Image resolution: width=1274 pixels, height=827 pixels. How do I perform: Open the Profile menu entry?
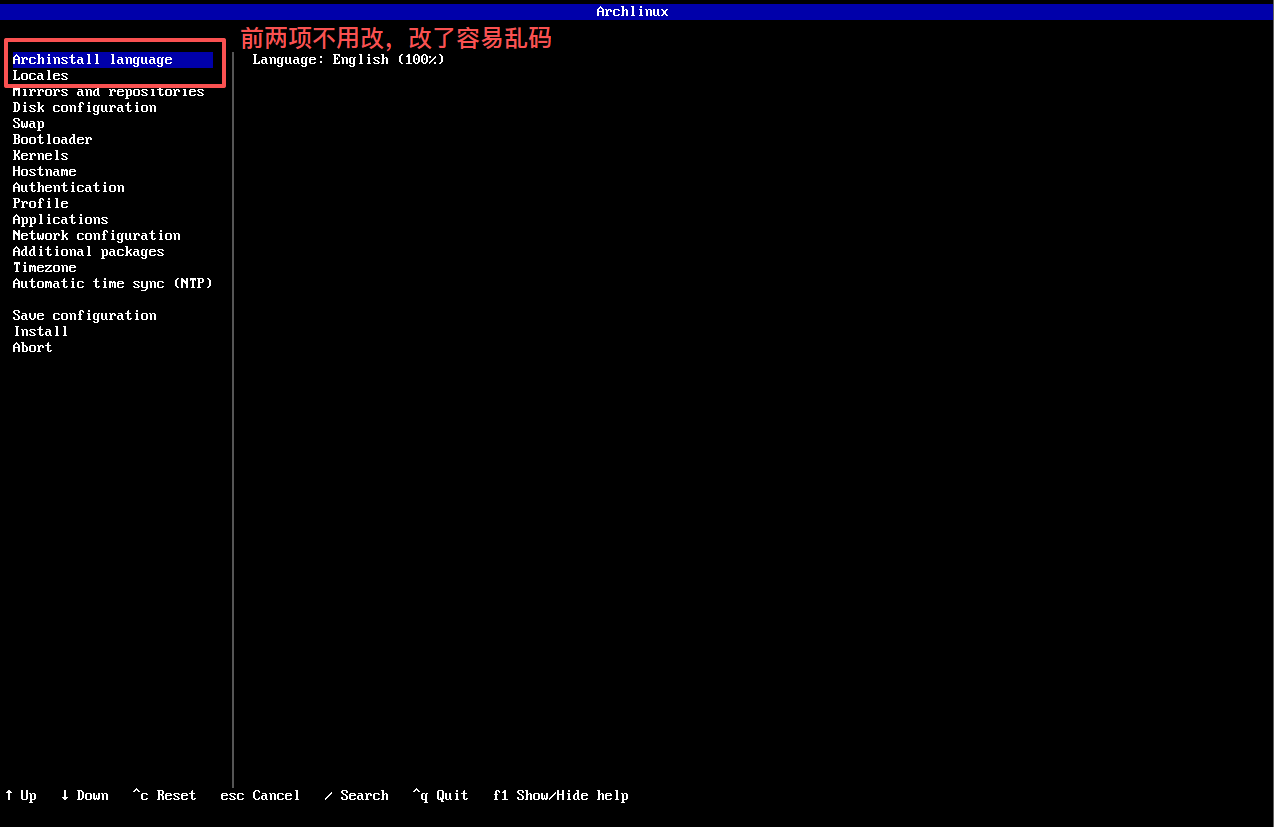tap(41, 204)
